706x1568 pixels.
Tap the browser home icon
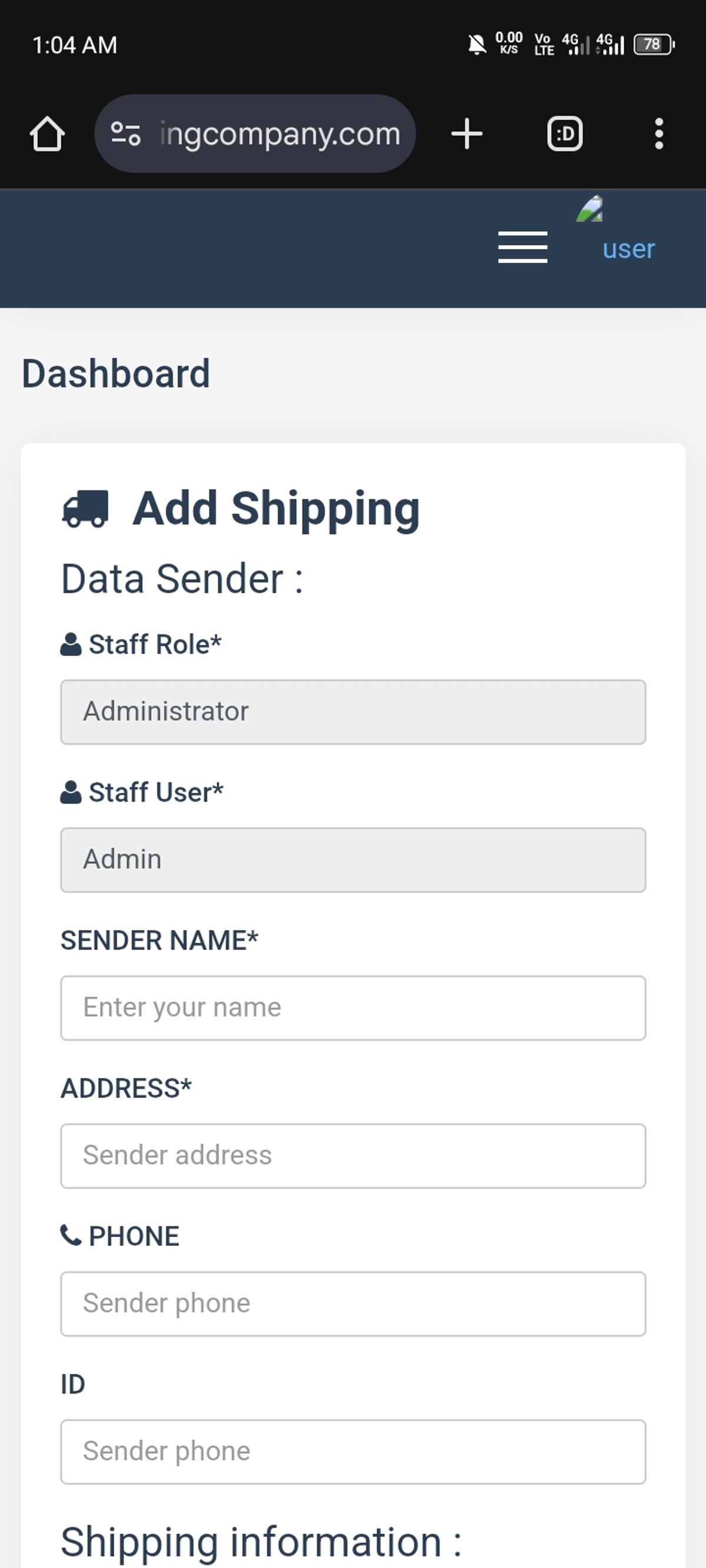[x=47, y=133]
